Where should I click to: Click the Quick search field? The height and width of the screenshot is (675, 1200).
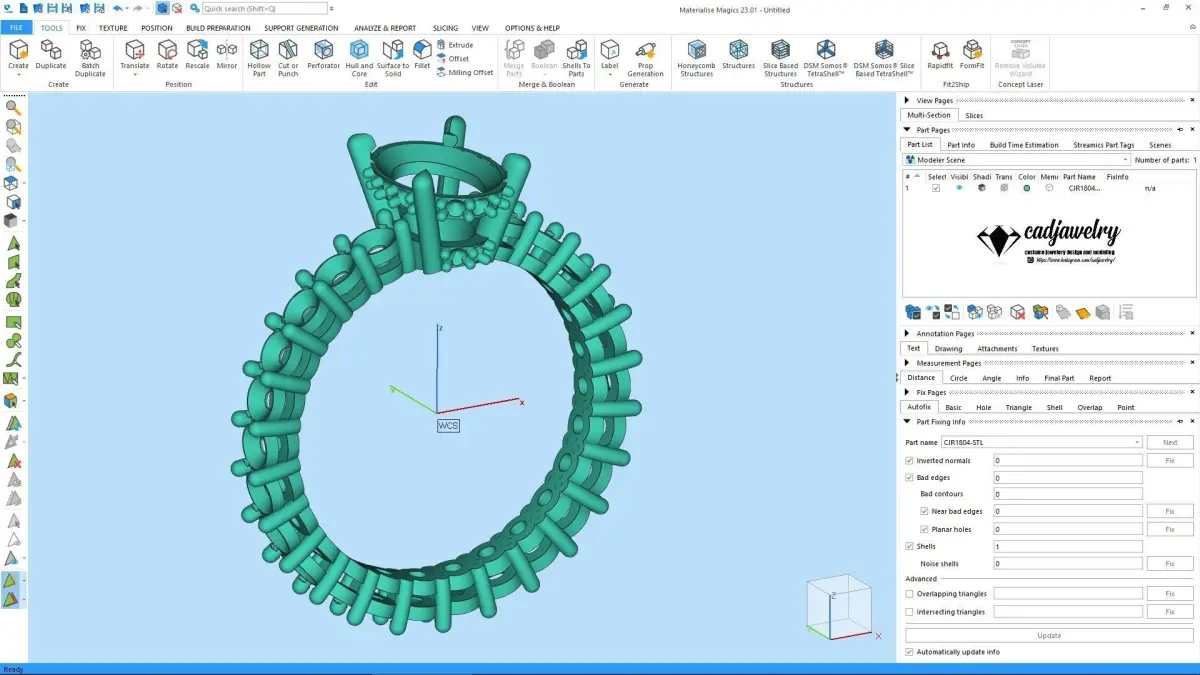click(x=264, y=8)
